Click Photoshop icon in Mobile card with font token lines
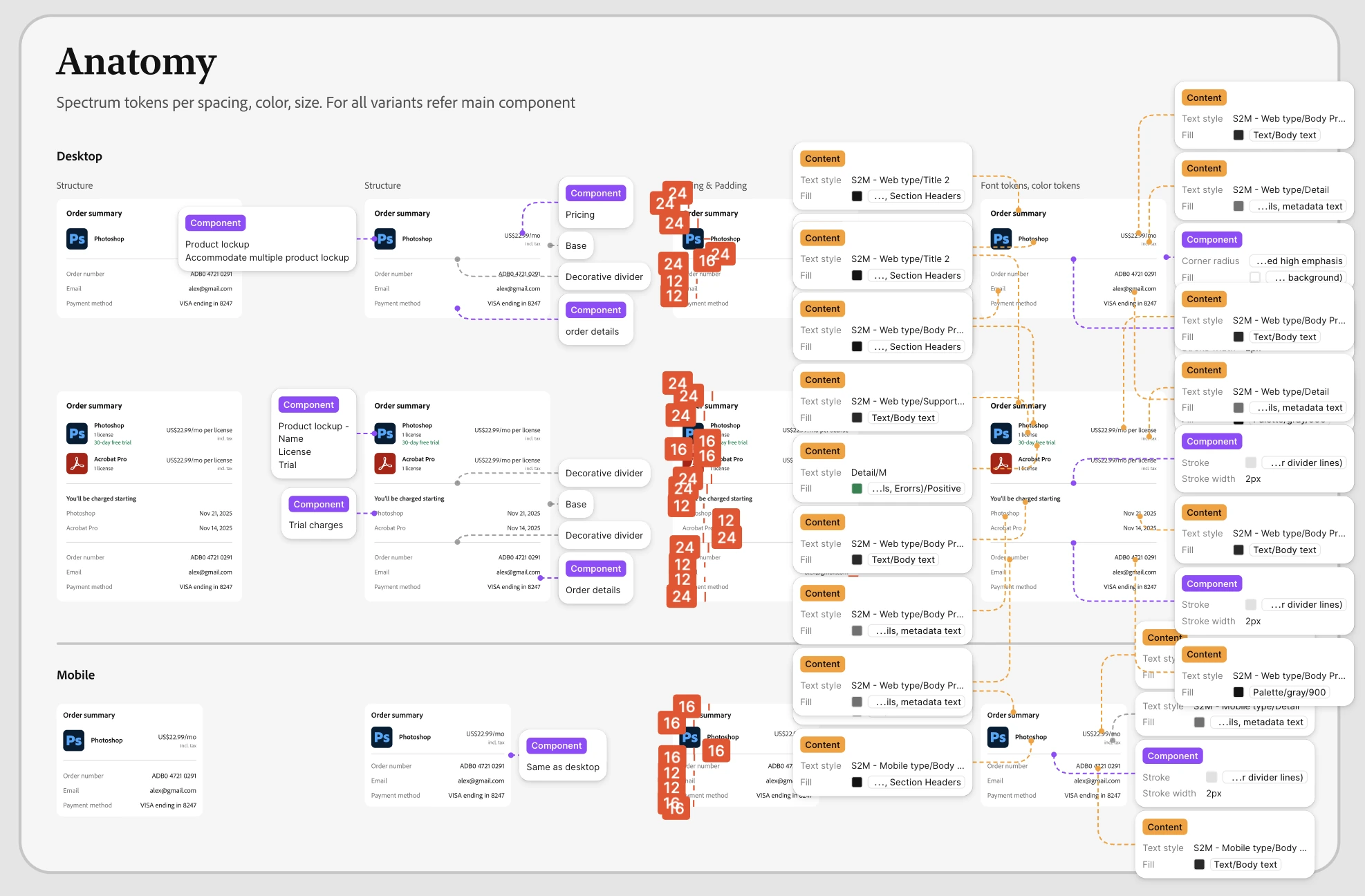The image size is (1365, 896). click(998, 737)
